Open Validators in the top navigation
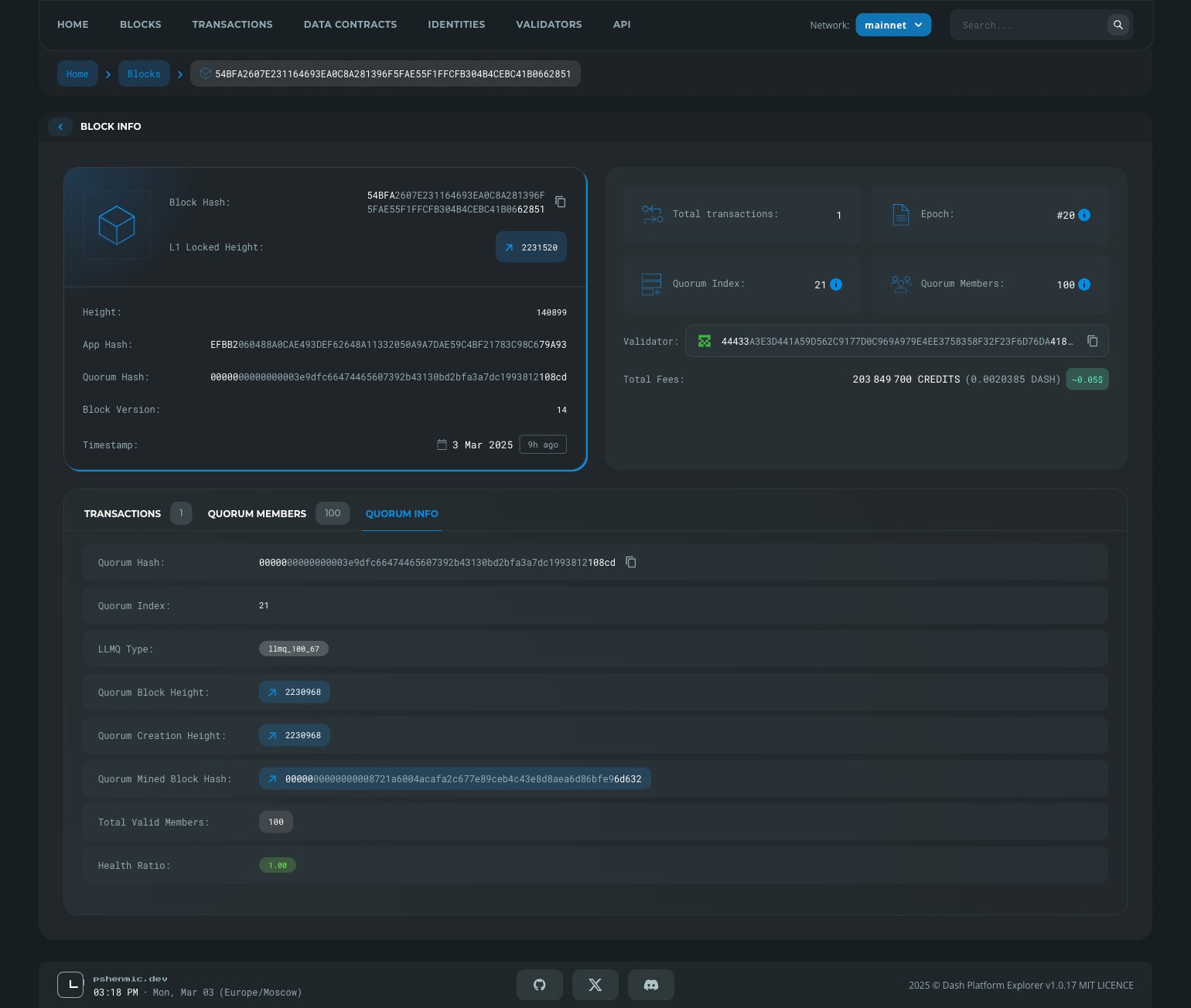Screen dimensions: 1191x1008 [548, 25]
